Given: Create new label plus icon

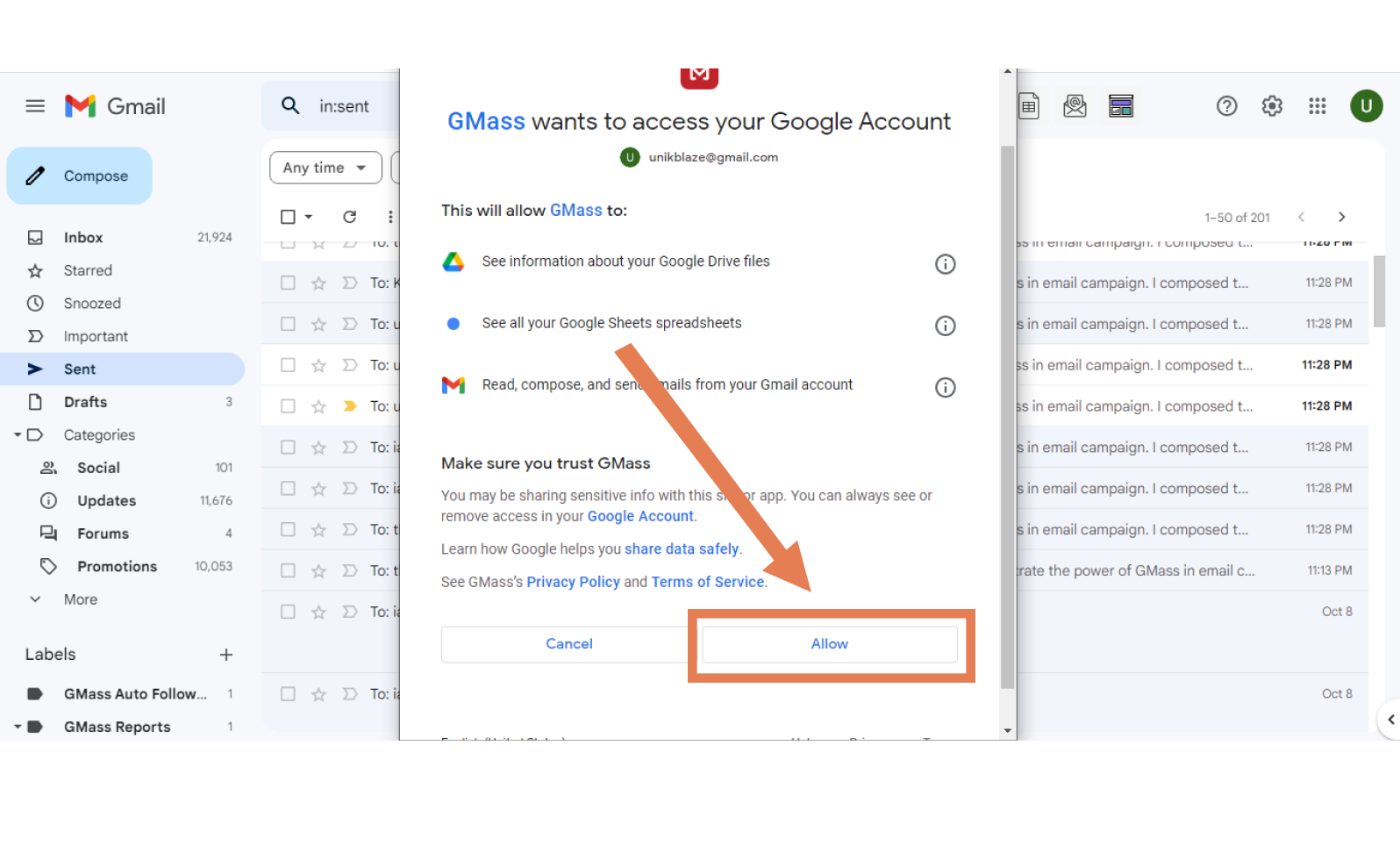Looking at the screenshot, I should (x=226, y=655).
